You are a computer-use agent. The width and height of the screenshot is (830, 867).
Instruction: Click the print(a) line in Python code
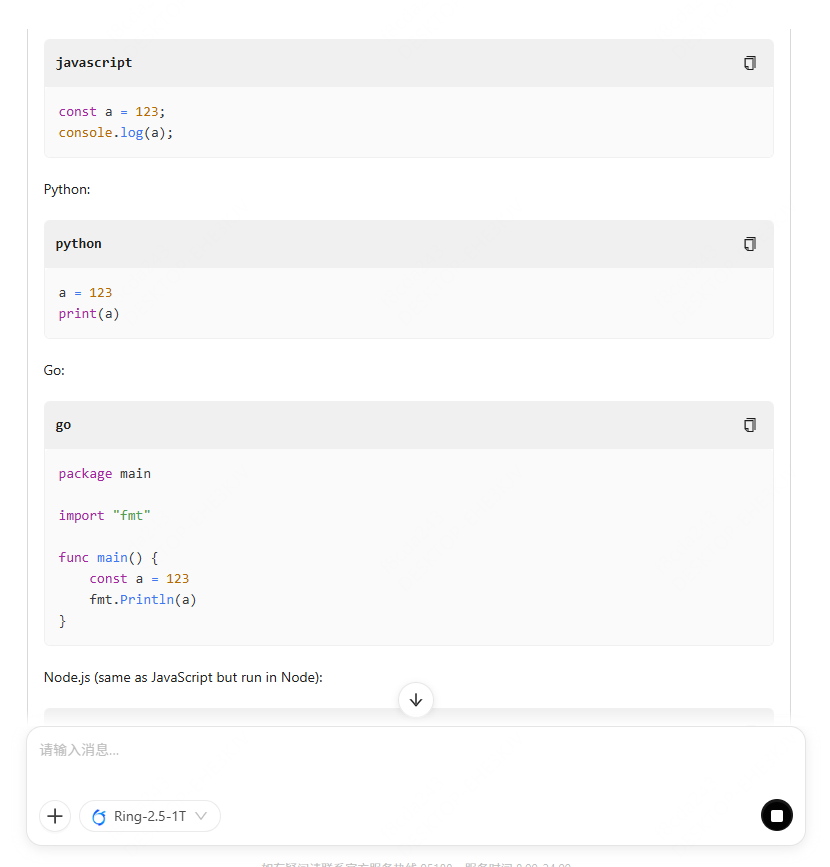89,314
